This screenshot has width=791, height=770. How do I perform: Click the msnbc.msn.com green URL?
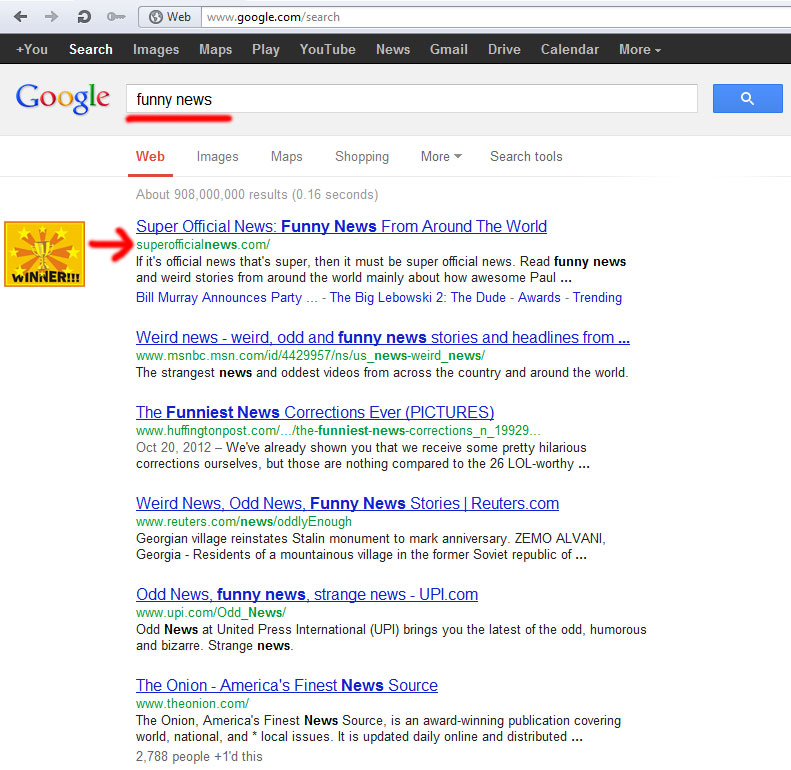[x=310, y=356]
